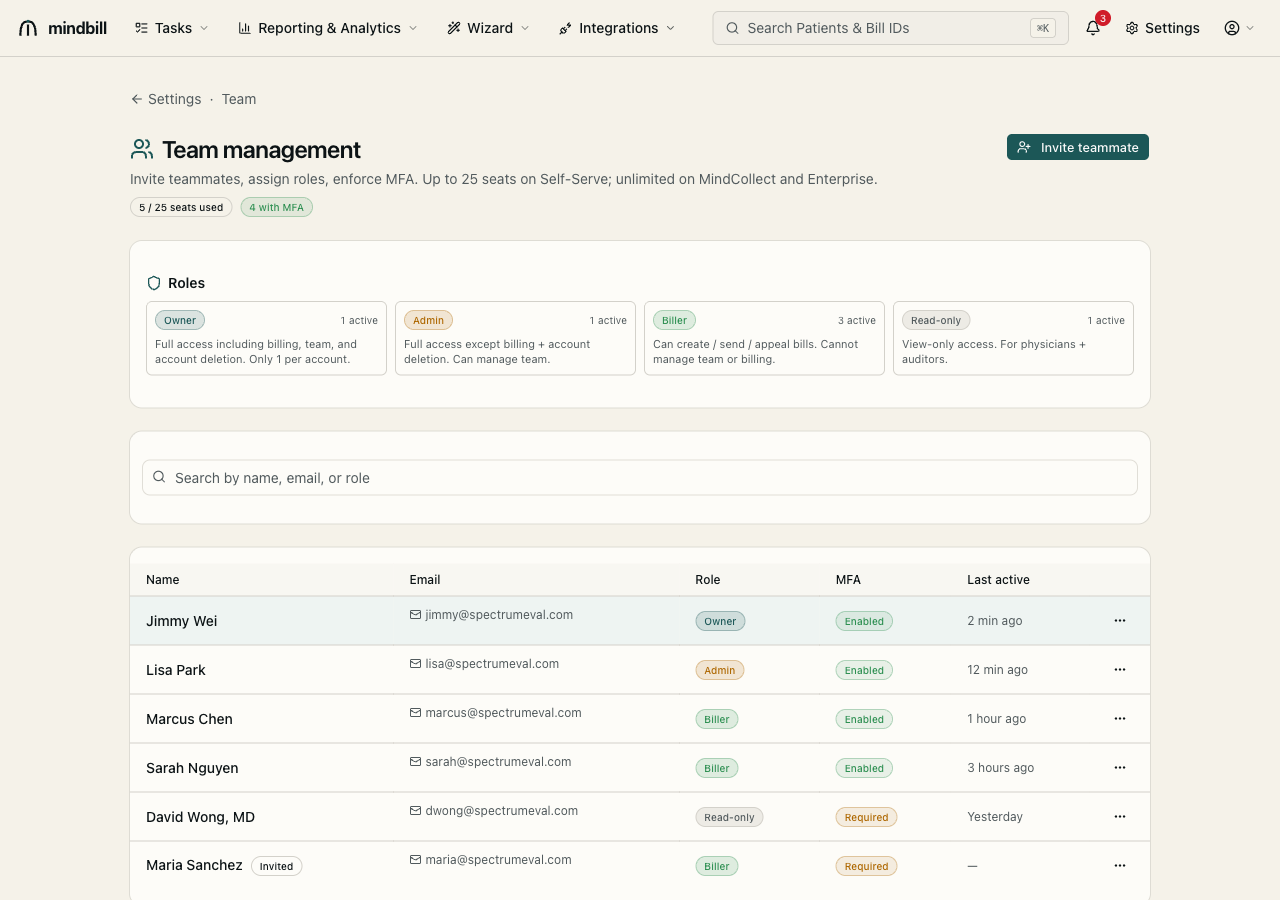1280x900 pixels.
Task: Click the Invite teammate button
Action: pos(1078,147)
